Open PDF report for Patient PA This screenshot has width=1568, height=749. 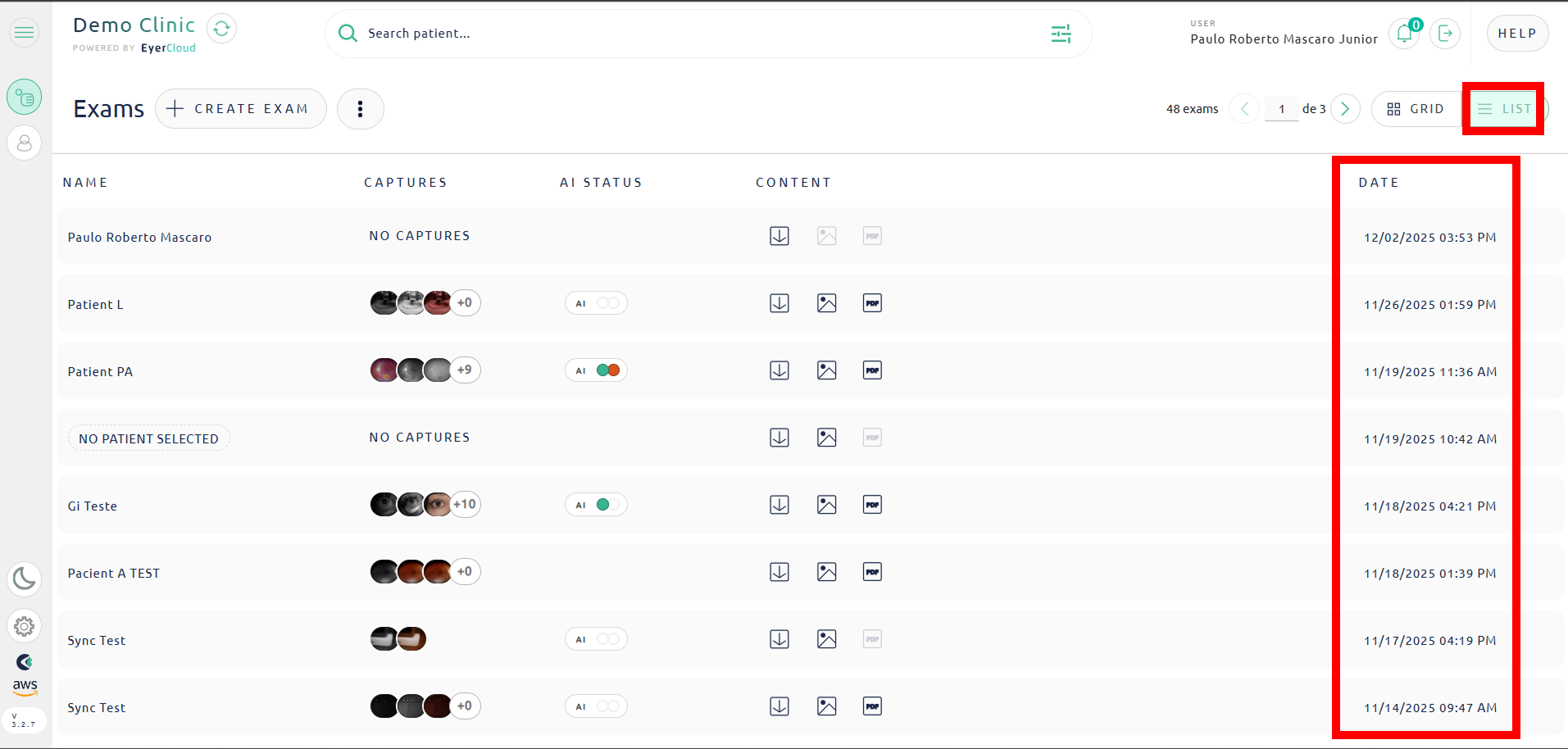(872, 370)
